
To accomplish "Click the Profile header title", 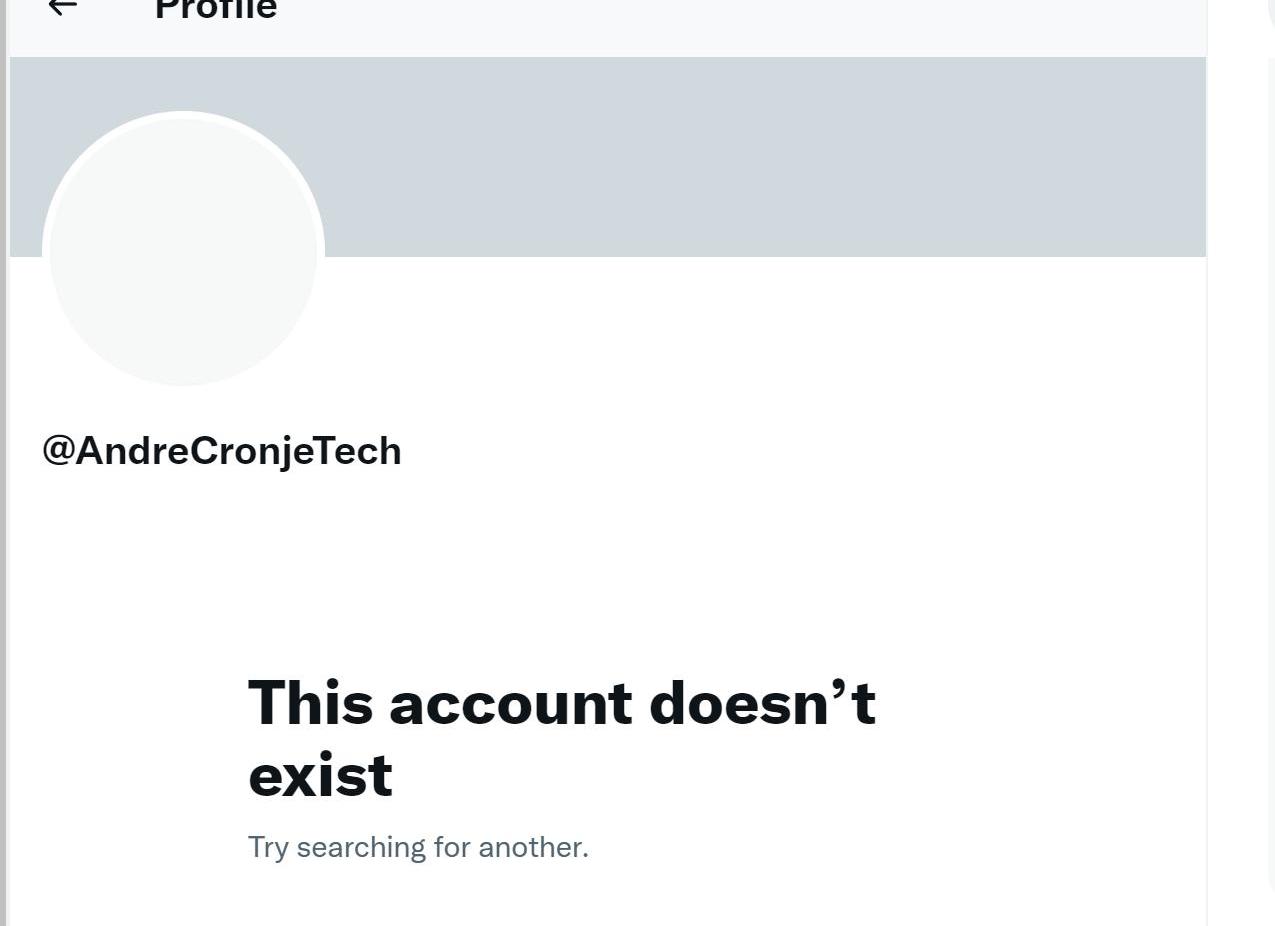I will pos(216,10).
